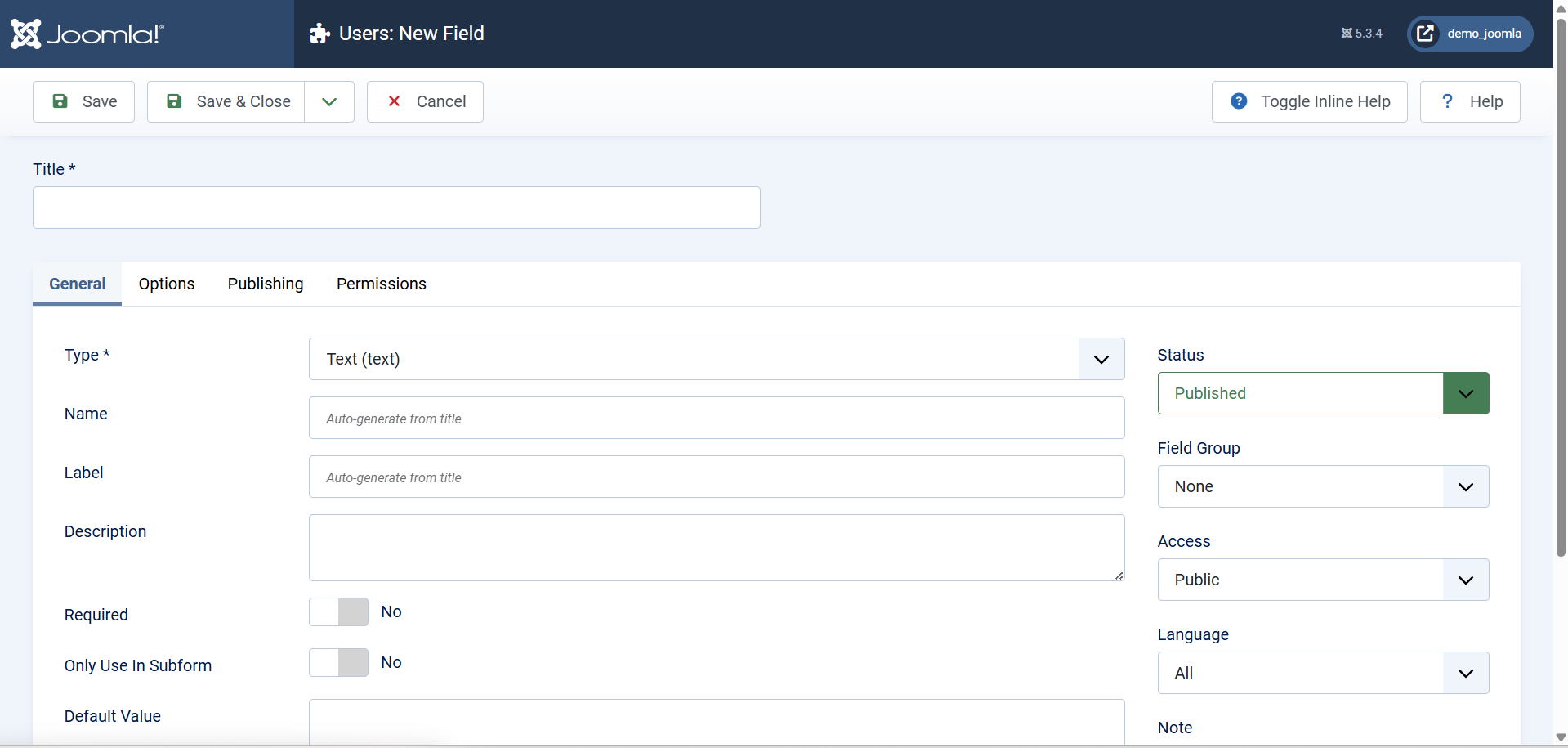Click the Joomla 5.3.4 version icon
The width and height of the screenshot is (1568, 748).
[1347, 34]
